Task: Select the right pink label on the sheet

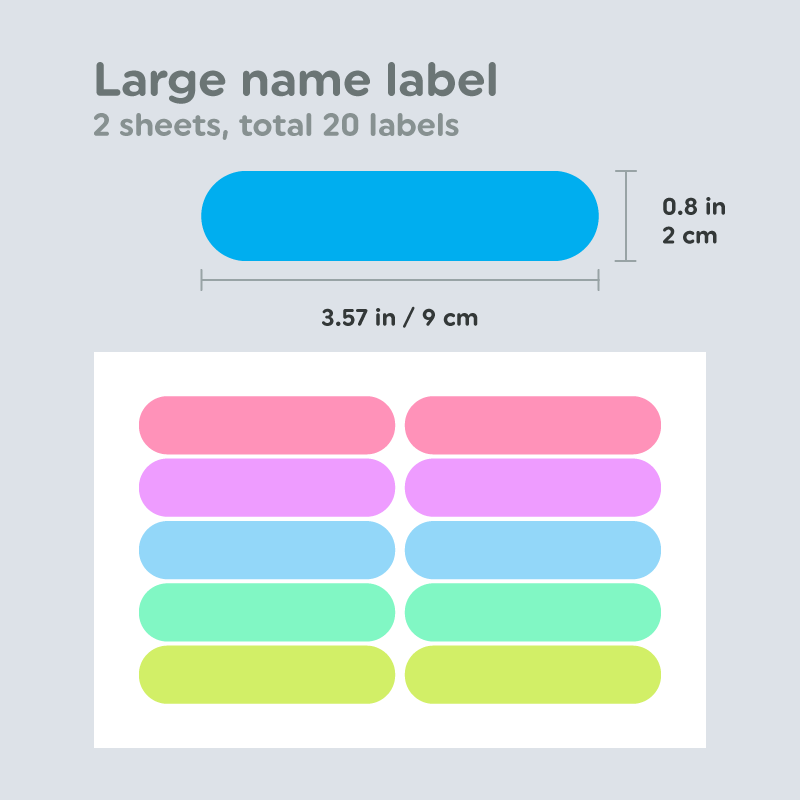Action: 533,425
